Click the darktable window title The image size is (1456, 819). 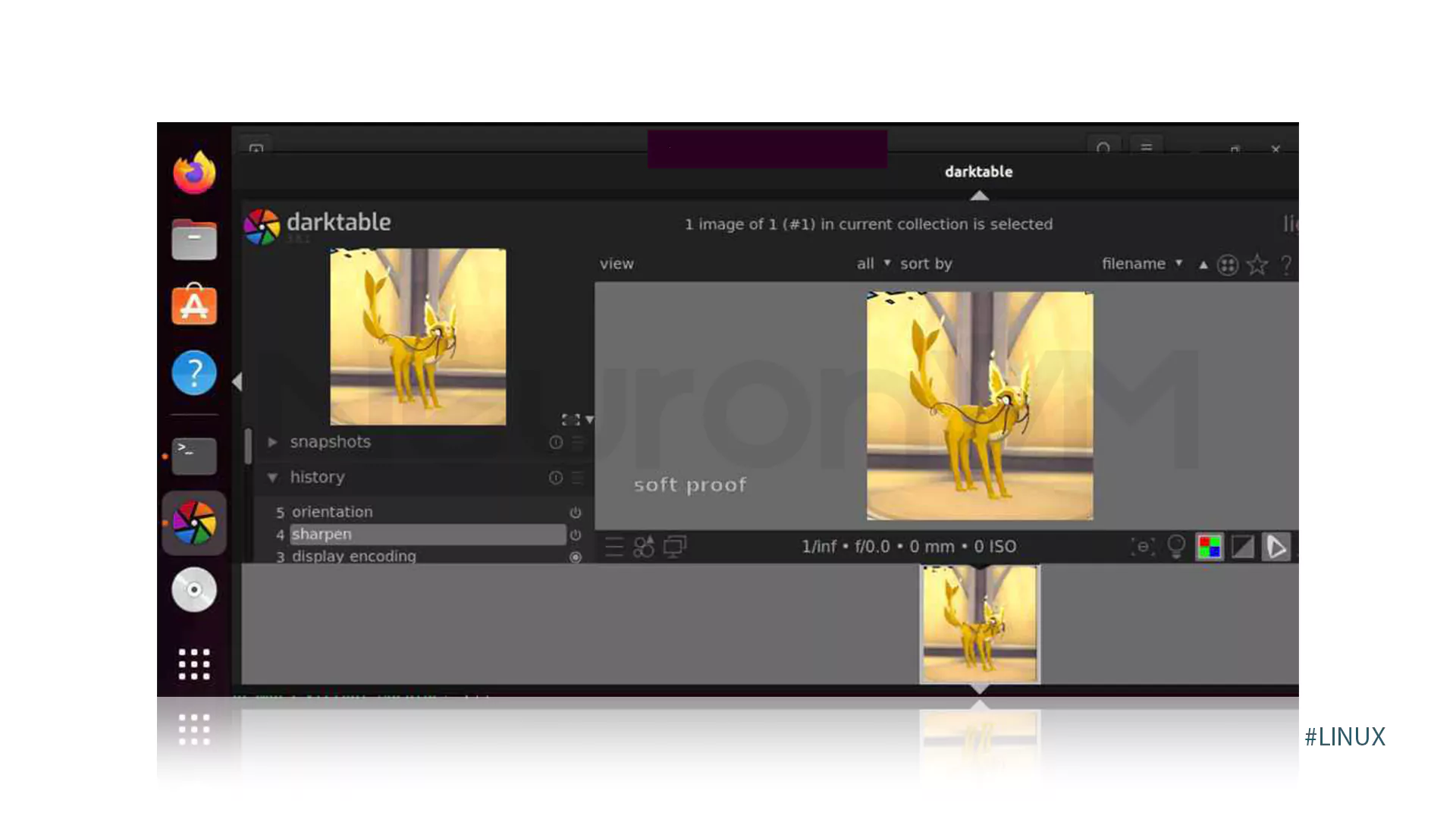[x=979, y=172]
